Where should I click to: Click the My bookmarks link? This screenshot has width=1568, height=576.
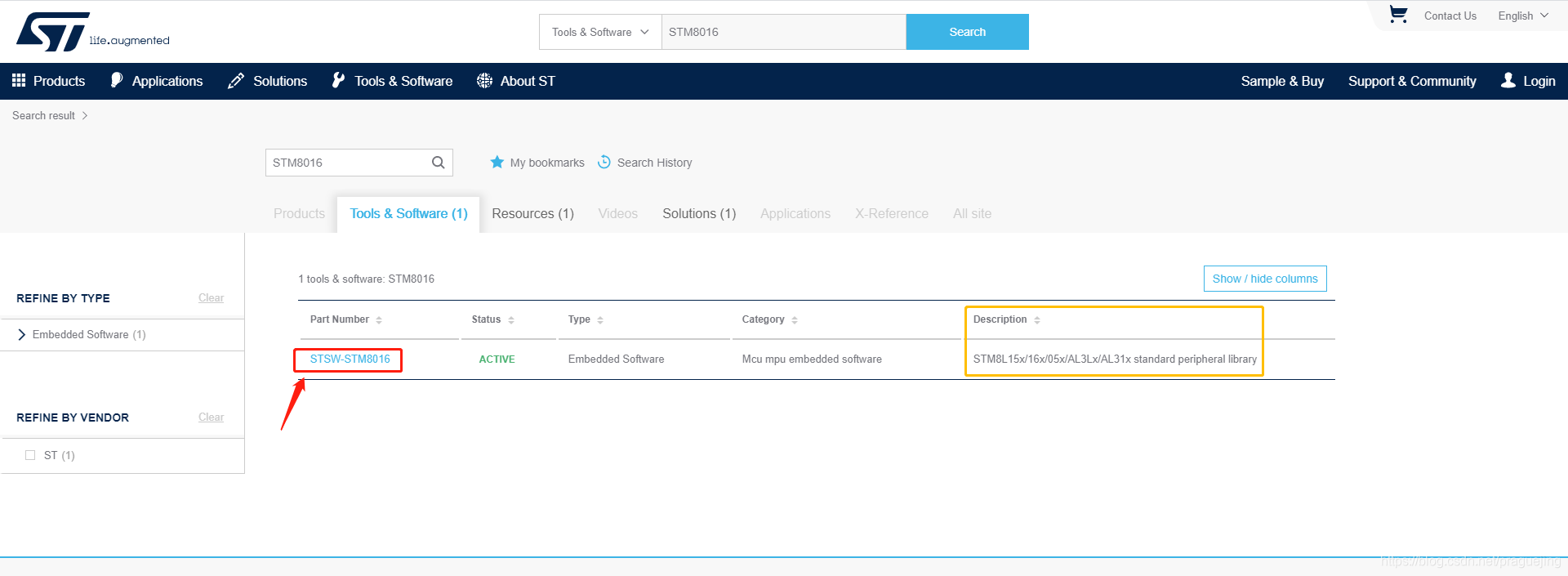pyautogui.click(x=547, y=163)
